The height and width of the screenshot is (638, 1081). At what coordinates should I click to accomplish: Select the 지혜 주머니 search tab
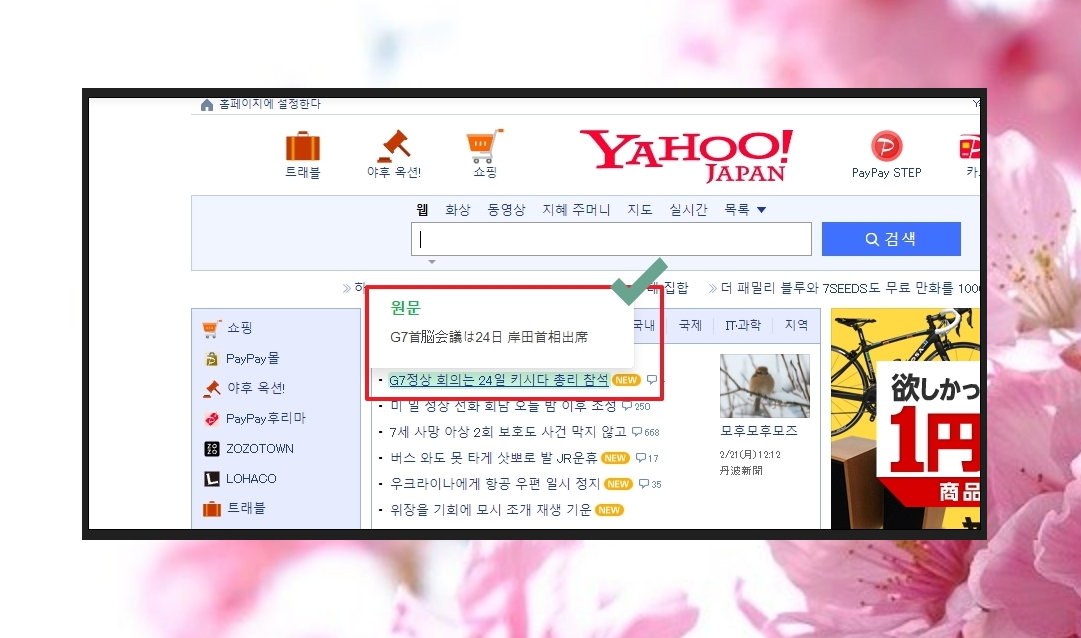click(x=576, y=210)
